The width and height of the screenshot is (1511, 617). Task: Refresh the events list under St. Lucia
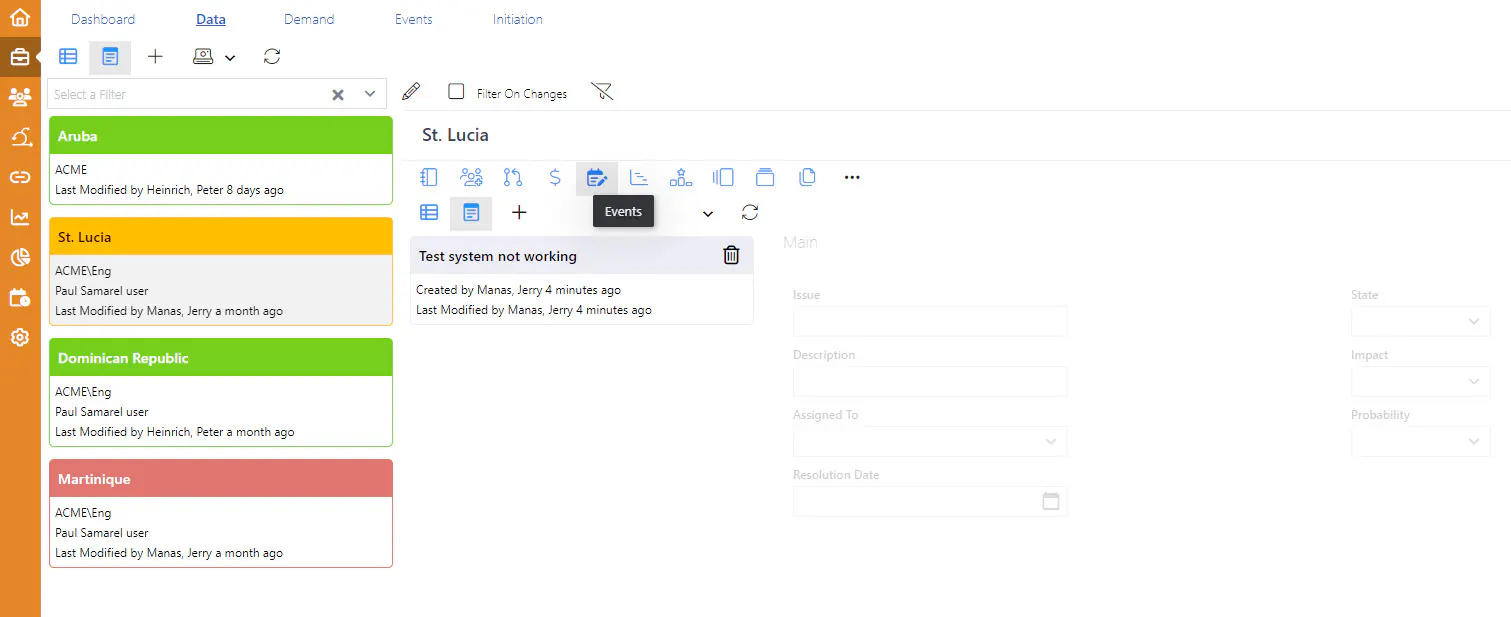coord(750,212)
